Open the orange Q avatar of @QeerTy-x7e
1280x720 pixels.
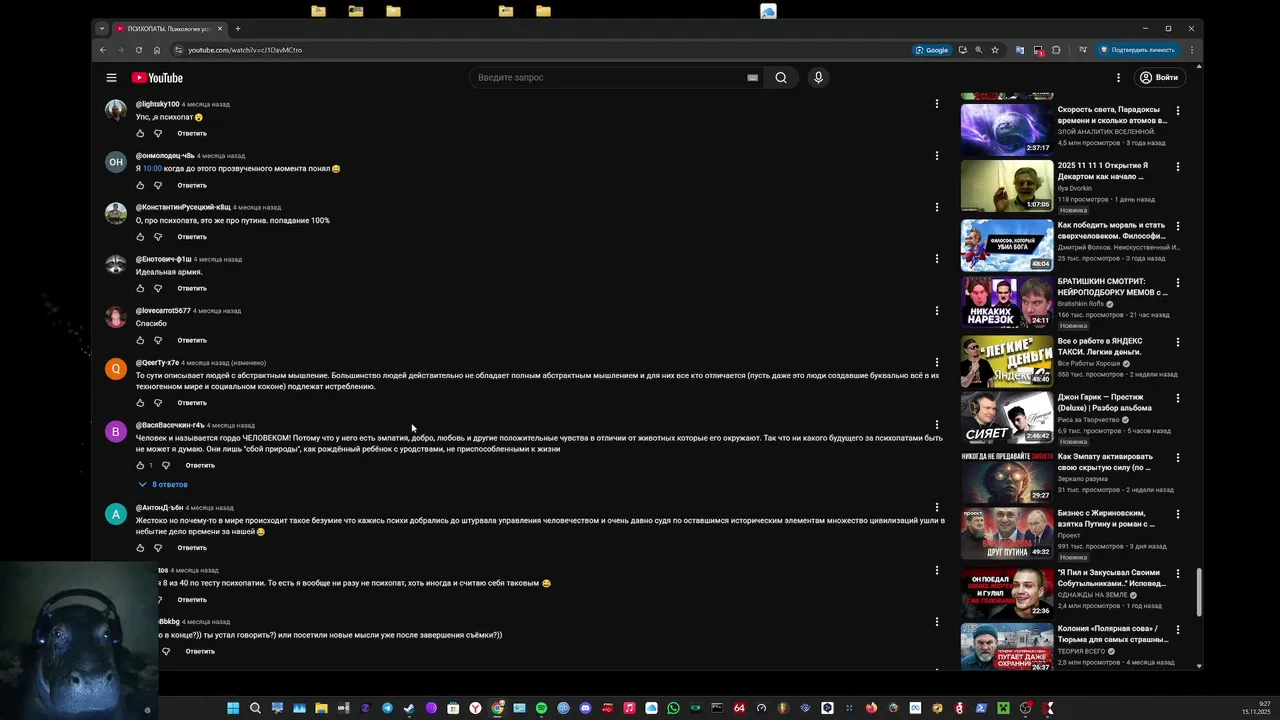116,369
